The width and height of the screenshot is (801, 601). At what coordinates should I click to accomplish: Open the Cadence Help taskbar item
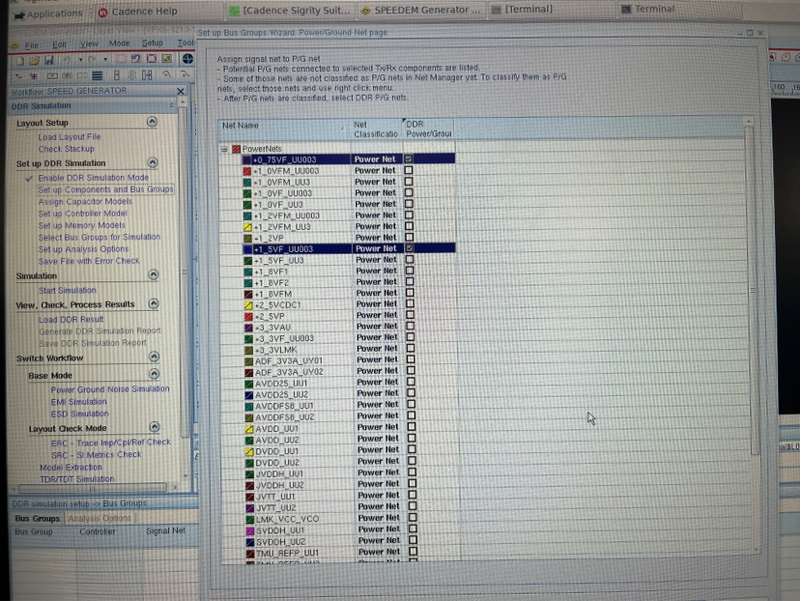click(x=140, y=11)
